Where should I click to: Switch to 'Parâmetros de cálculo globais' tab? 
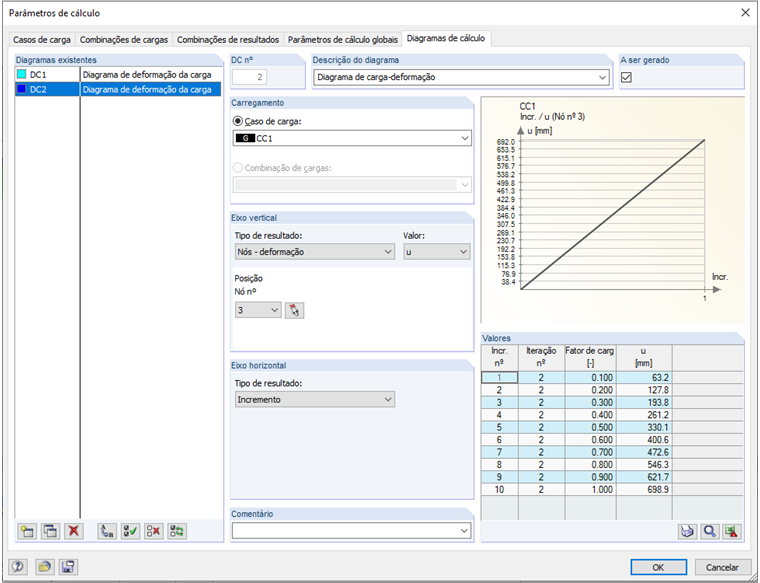tap(343, 40)
